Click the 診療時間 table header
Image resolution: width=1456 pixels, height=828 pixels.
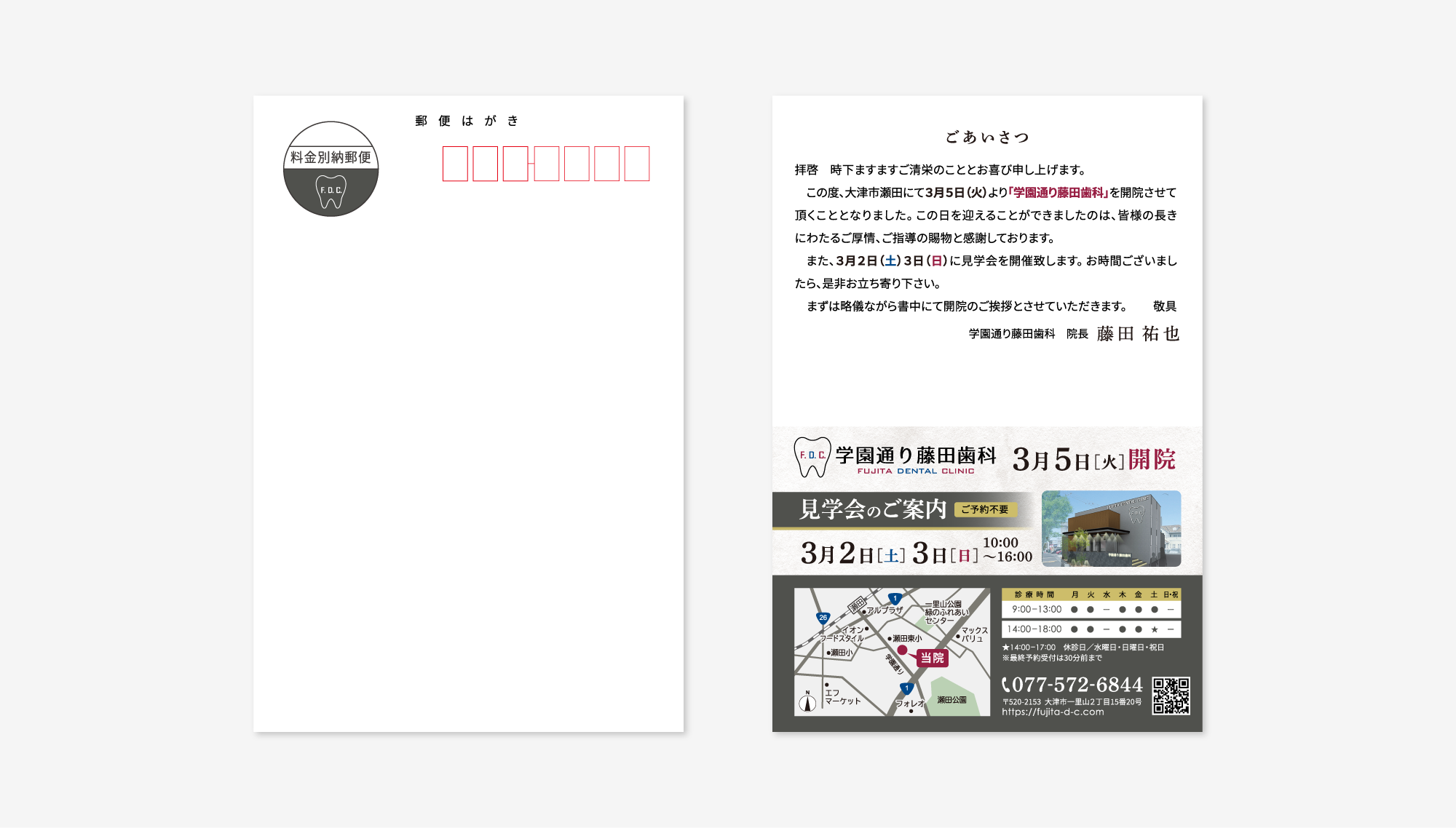tap(1034, 594)
